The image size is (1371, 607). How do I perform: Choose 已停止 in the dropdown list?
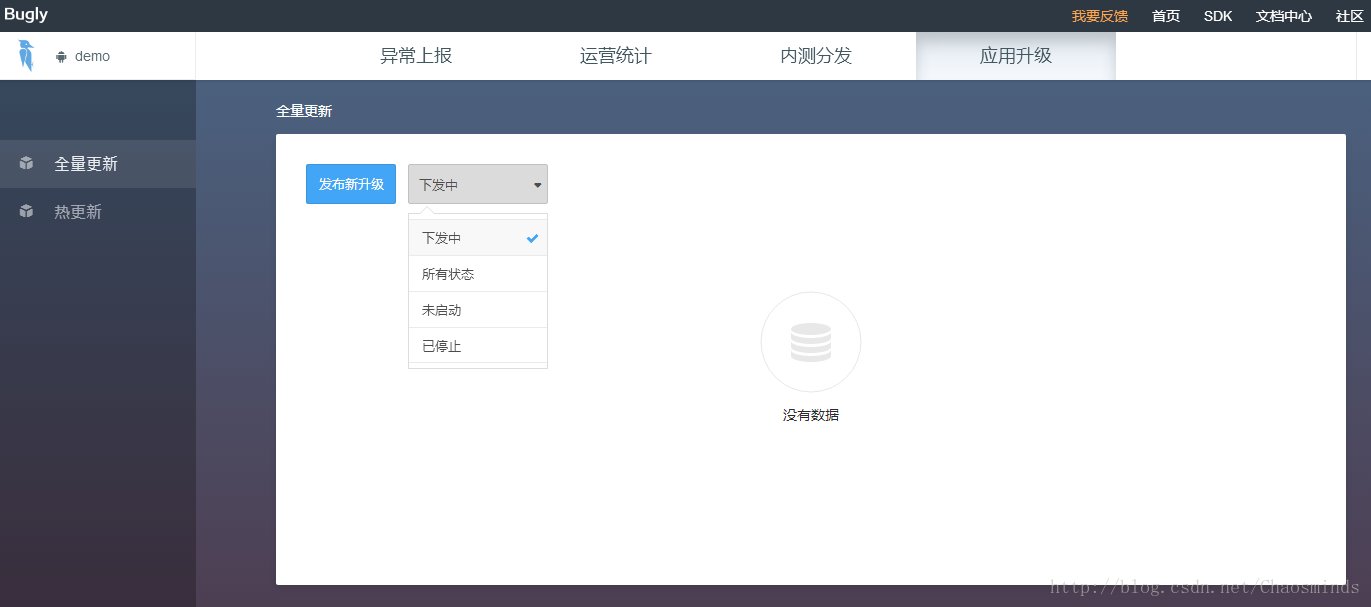[x=478, y=346]
